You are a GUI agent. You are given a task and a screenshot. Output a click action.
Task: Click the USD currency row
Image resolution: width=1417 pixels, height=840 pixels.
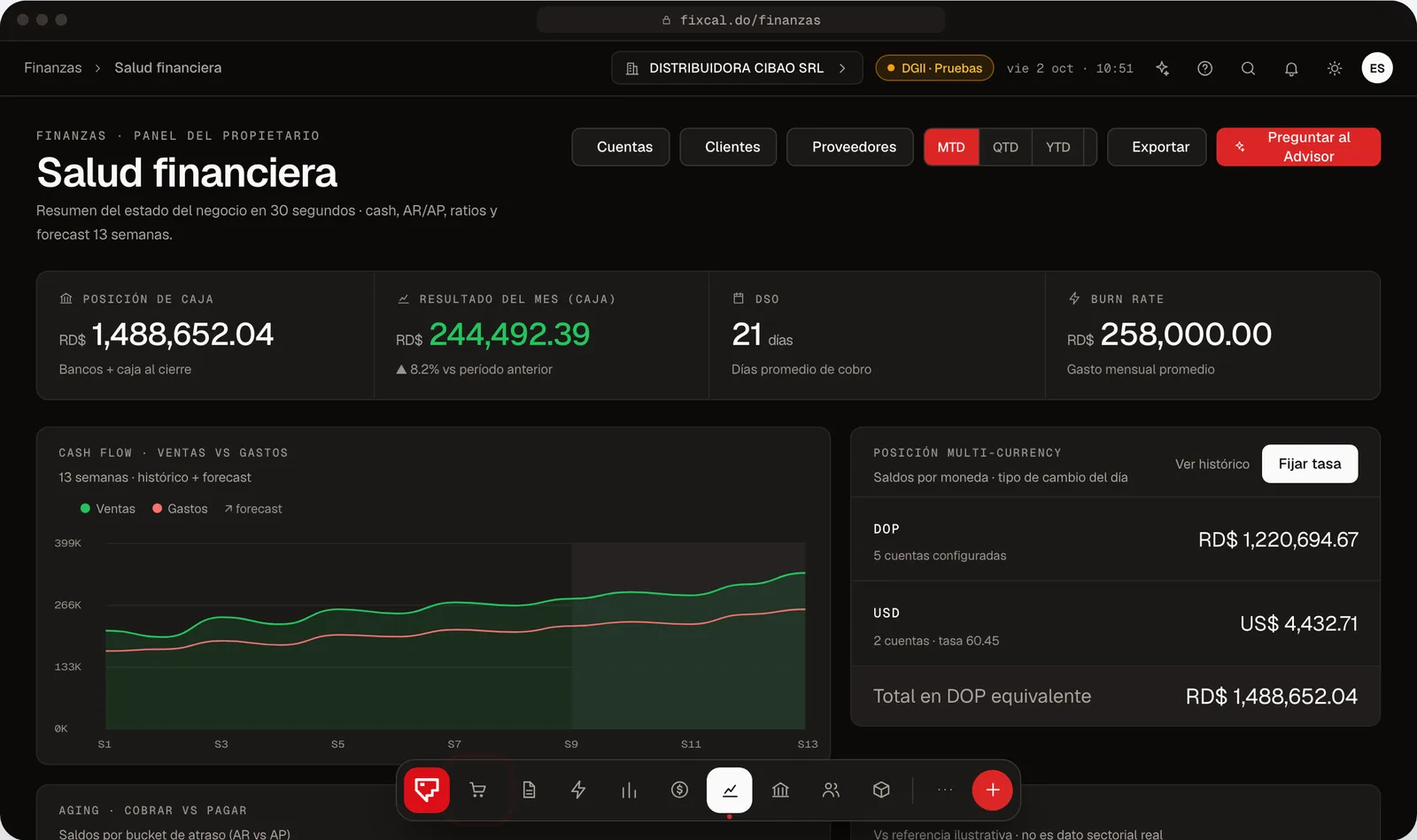1116,624
